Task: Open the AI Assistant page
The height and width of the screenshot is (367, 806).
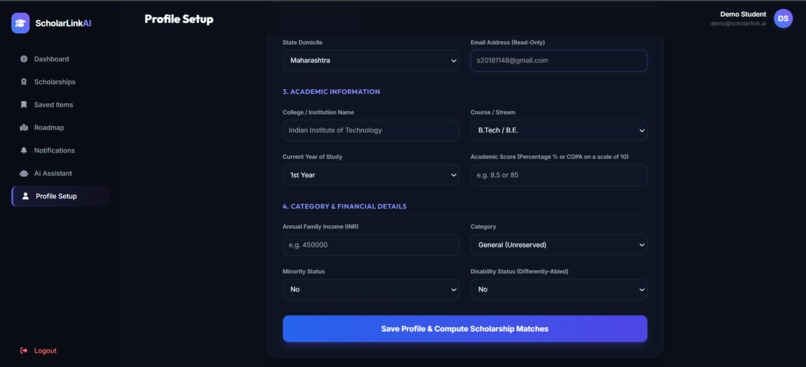Action: coord(61,173)
